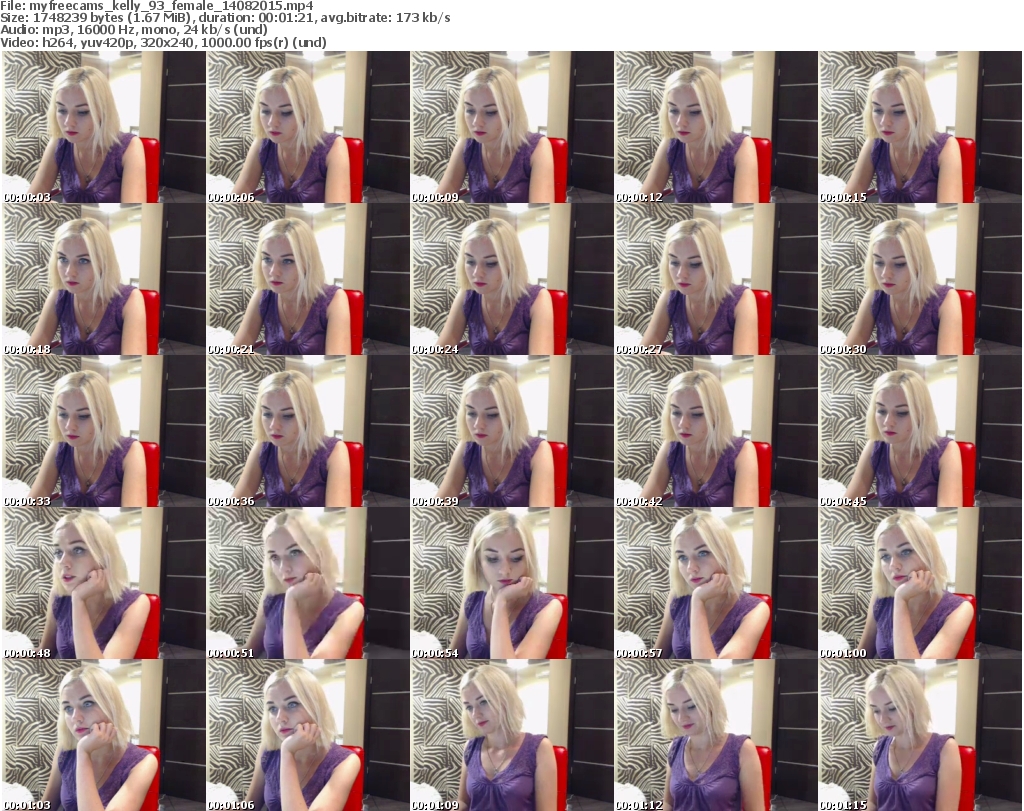The height and width of the screenshot is (811, 1024).
Task: Select the frame stamped 00:00:03
Action: click(104, 127)
